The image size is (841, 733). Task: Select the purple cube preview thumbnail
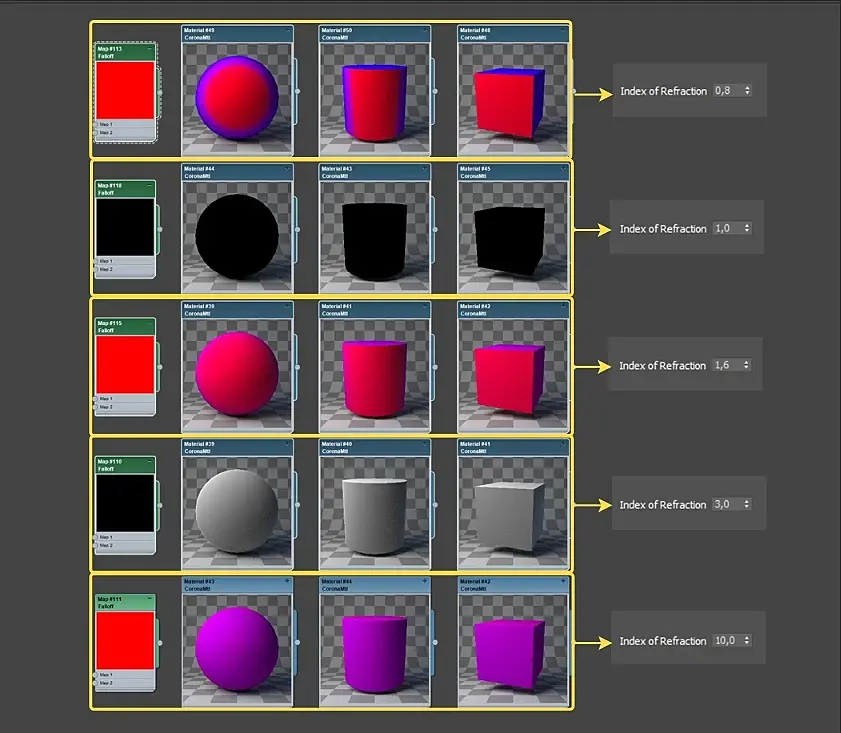[x=513, y=651]
